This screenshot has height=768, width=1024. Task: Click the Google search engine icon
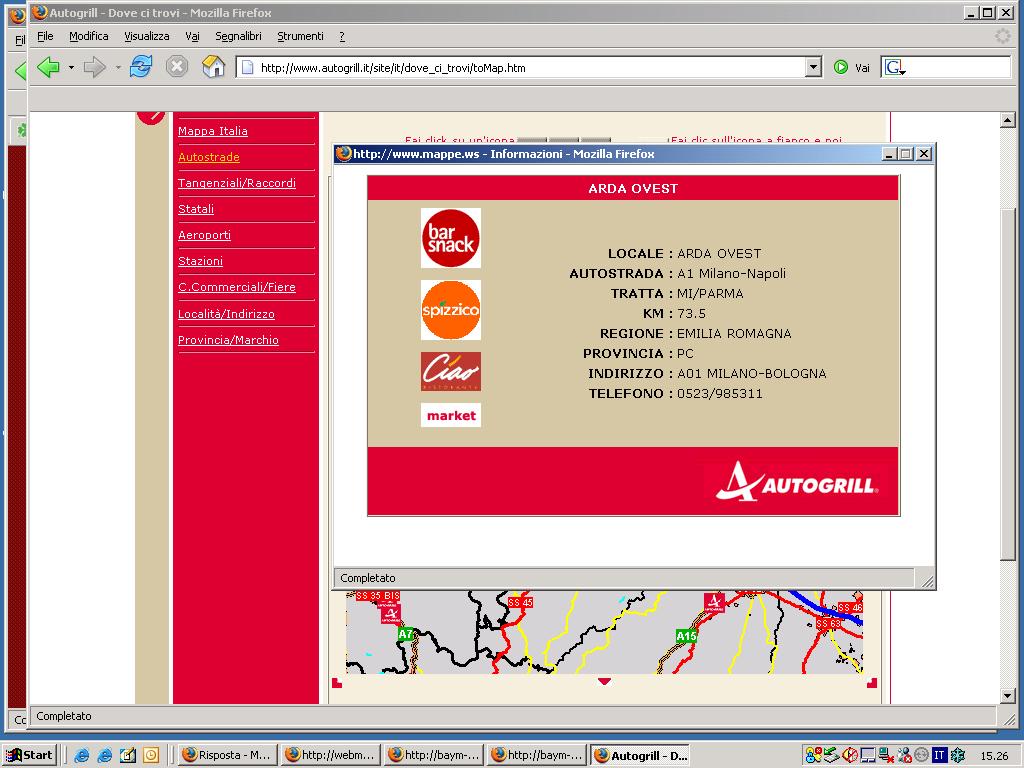click(x=895, y=67)
